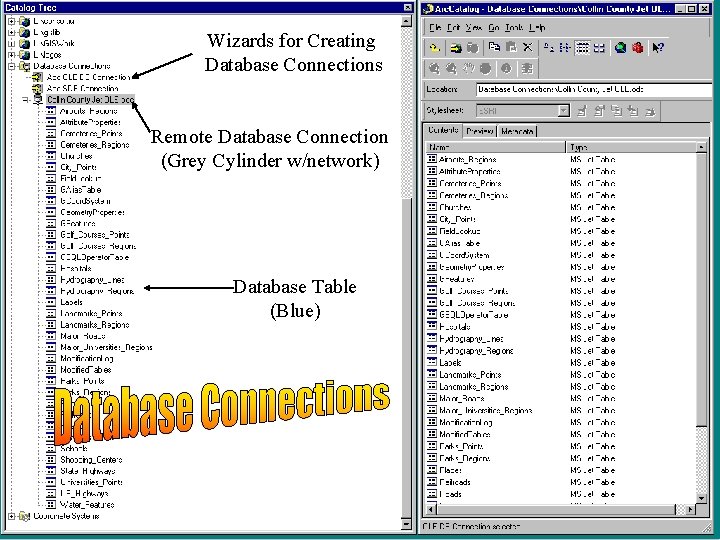Select Water_Features in Catalog Tree
The height and width of the screenshot is (540, 720).
click(87, 505)
